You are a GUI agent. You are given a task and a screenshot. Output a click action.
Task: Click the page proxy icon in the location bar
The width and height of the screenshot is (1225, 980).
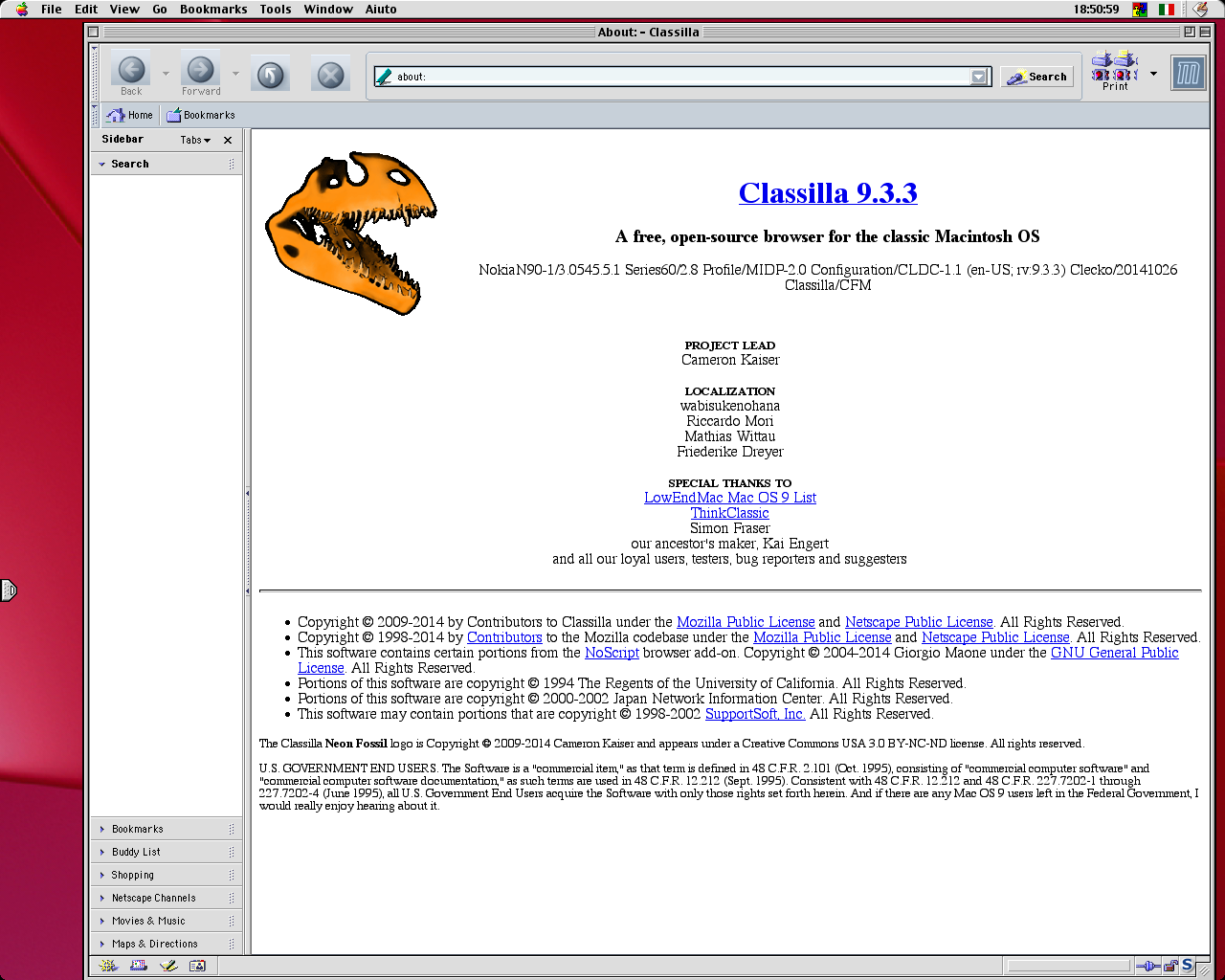[385, 77]
